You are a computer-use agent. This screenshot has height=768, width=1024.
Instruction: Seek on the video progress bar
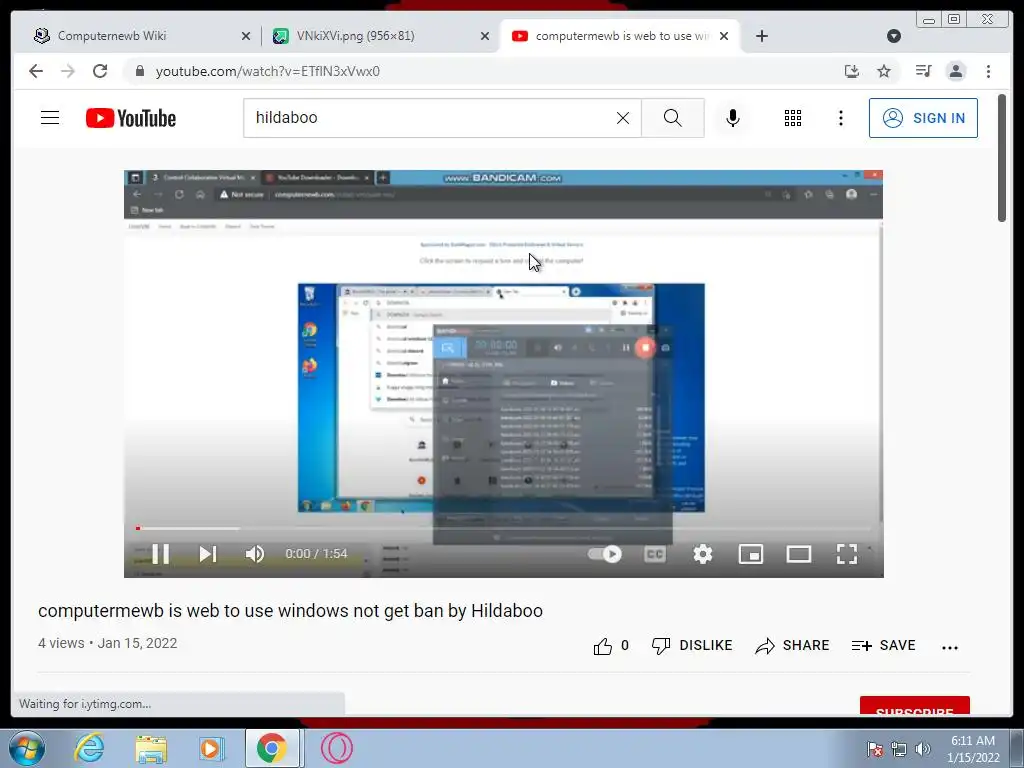tap(504, 528)
